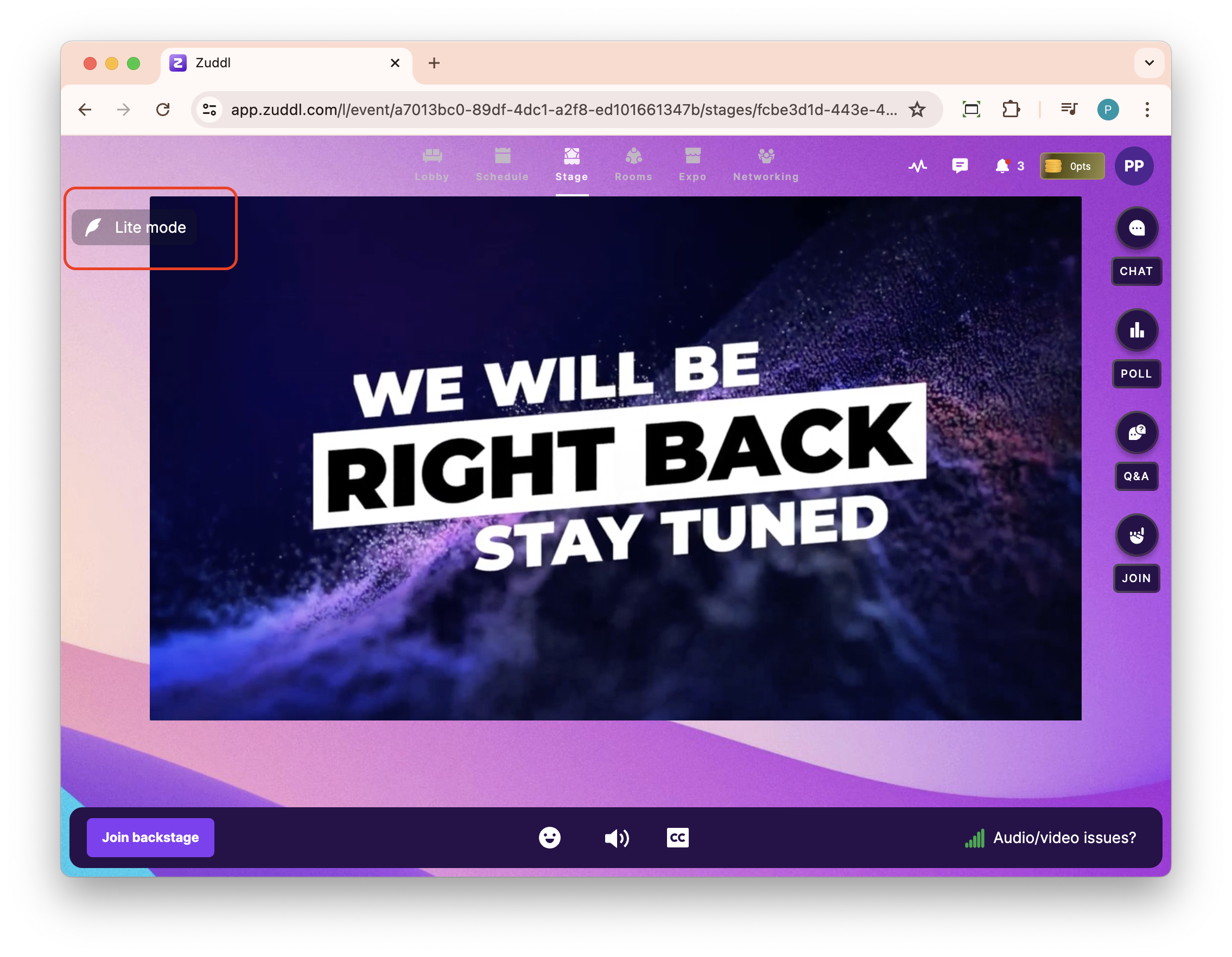This screenshot has width=1232, height=957.
Task: Open the PP profile avatar menu
Action: (x=1133, y=166)
